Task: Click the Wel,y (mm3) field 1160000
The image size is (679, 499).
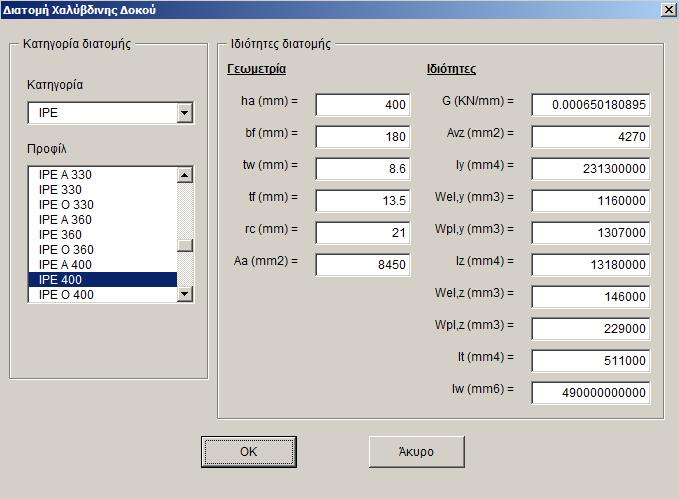Action: click(x=591, y=201)
